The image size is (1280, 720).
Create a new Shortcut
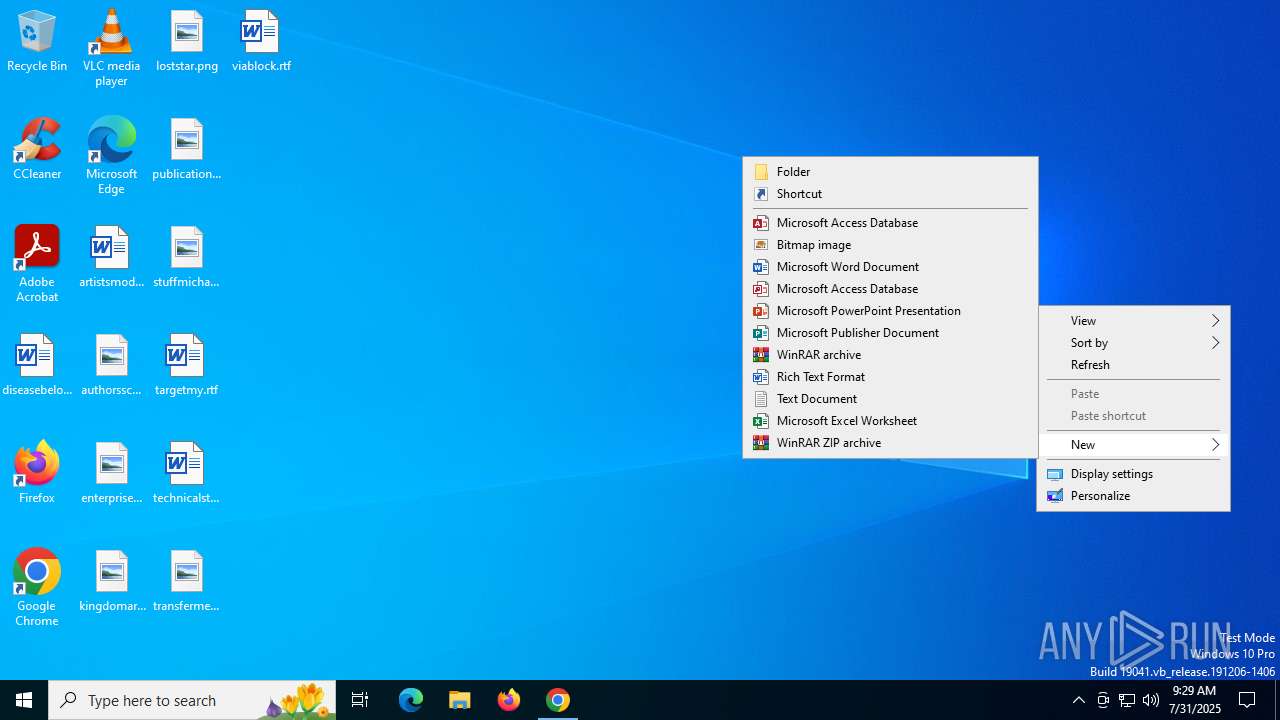point(890,194)
